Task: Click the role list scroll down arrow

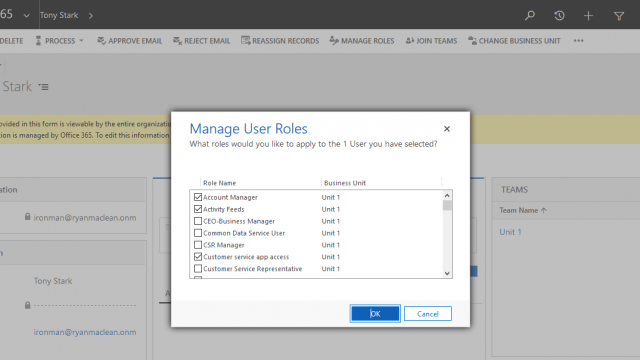Action: [x=447, y=273]
